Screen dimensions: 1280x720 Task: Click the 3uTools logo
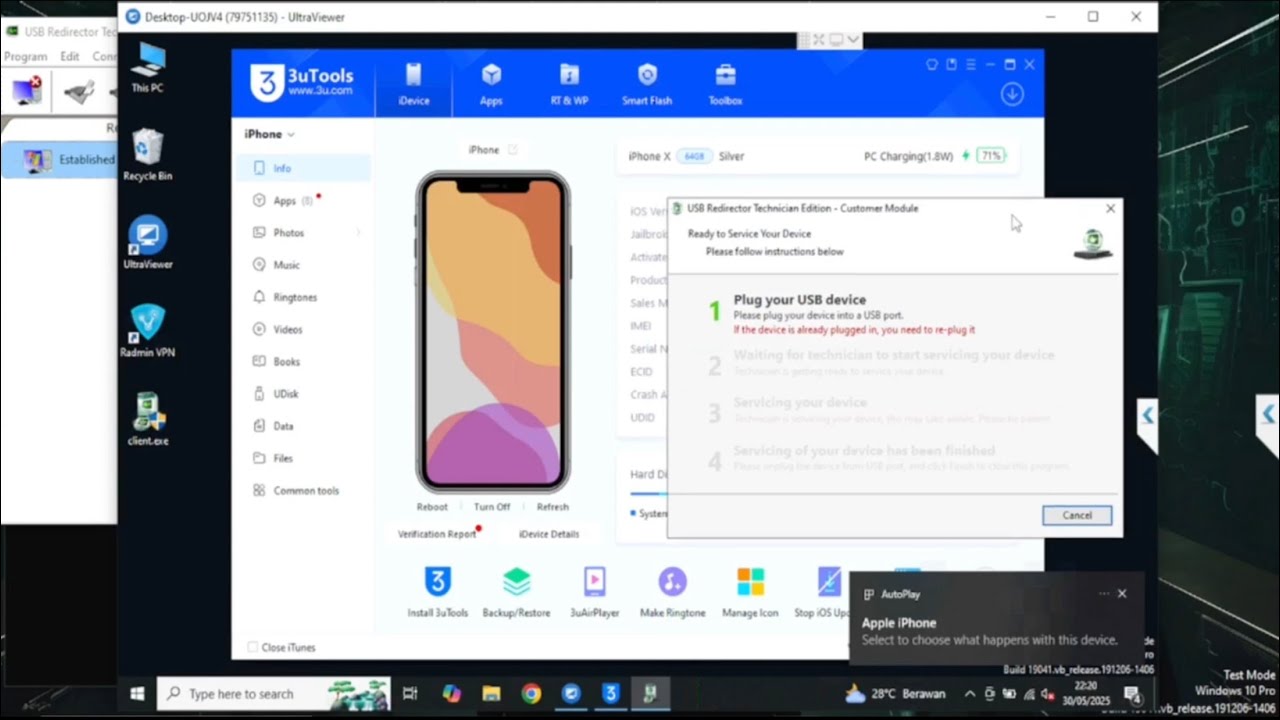point(302,83)
